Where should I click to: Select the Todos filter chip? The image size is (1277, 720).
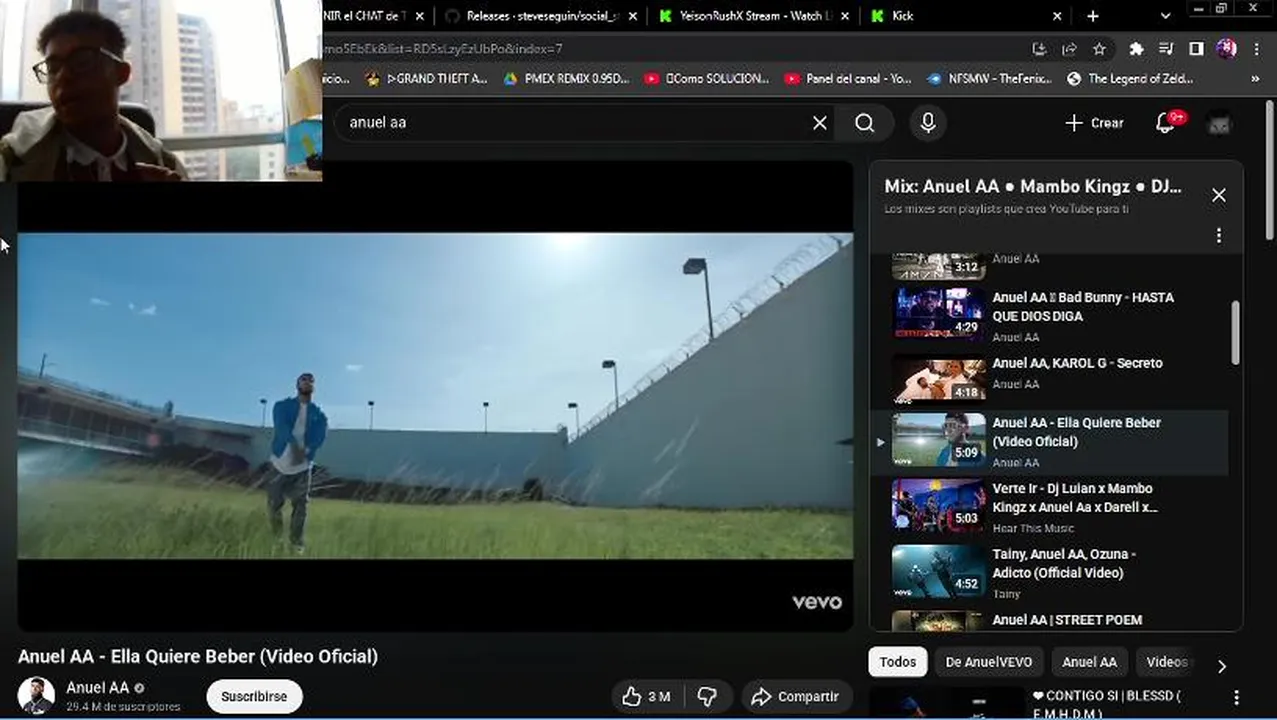pyautogui.click(x=897, y=662)
